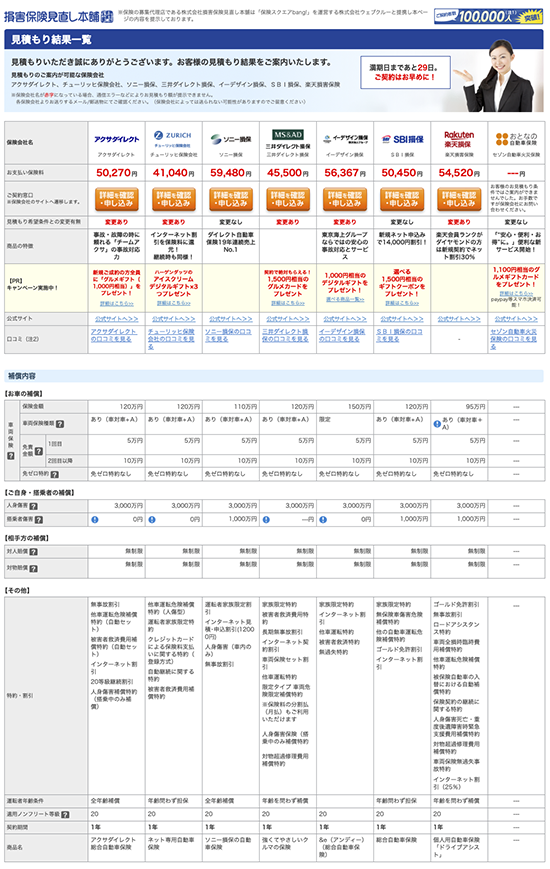The height and width of the screenshot is (869, 550).
Task: Open 三井ダイレクト損保の口コミを見る link
Action: (285, 335)
